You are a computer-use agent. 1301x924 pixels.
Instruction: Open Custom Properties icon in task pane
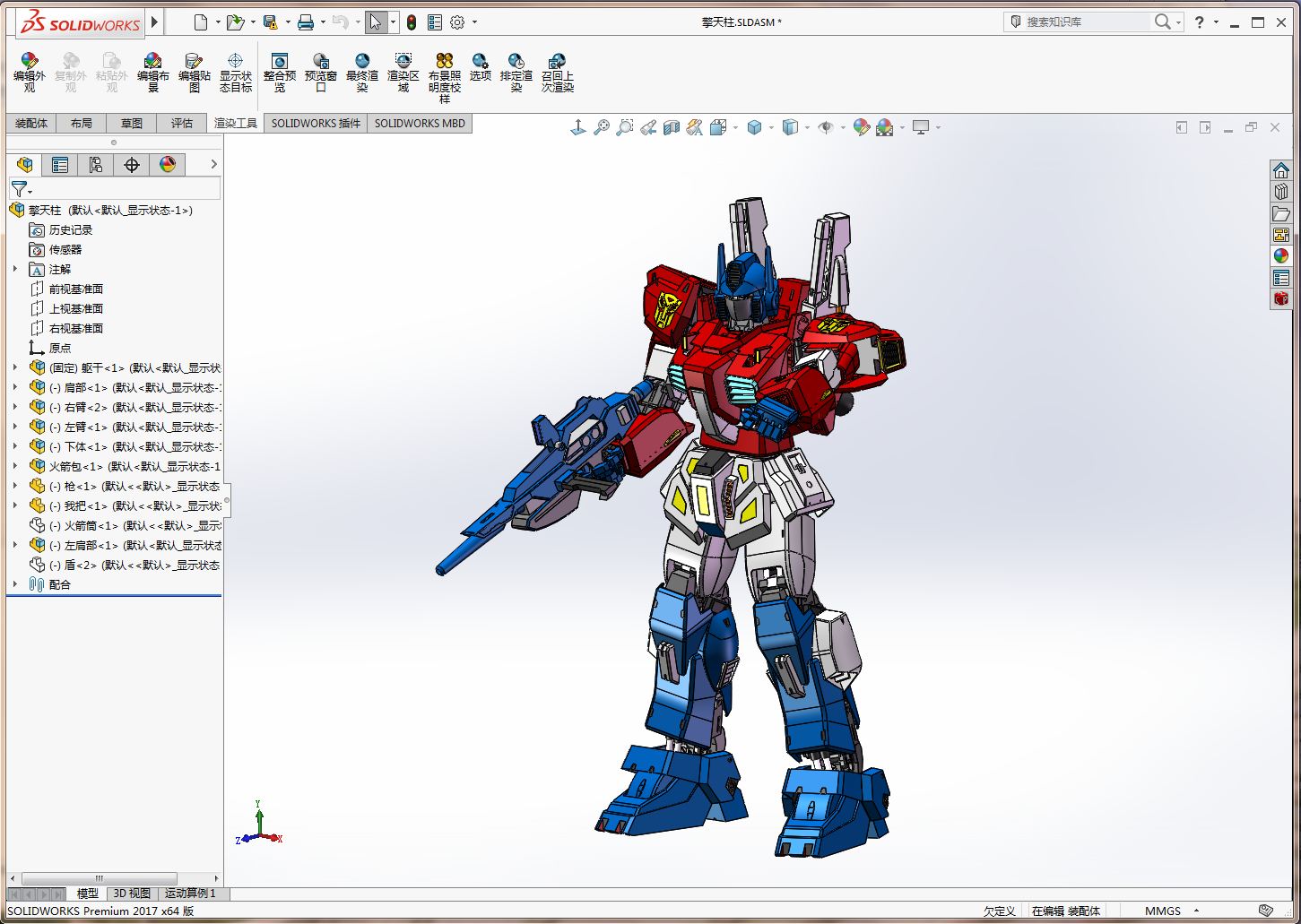[1281, 278]
